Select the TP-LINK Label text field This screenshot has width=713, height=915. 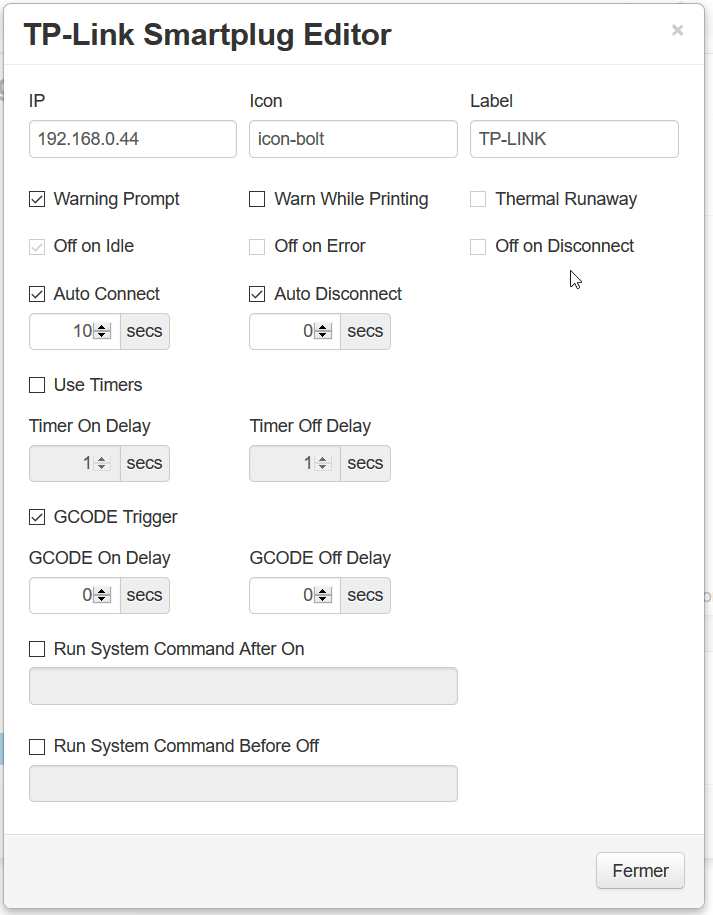(574, 139)
